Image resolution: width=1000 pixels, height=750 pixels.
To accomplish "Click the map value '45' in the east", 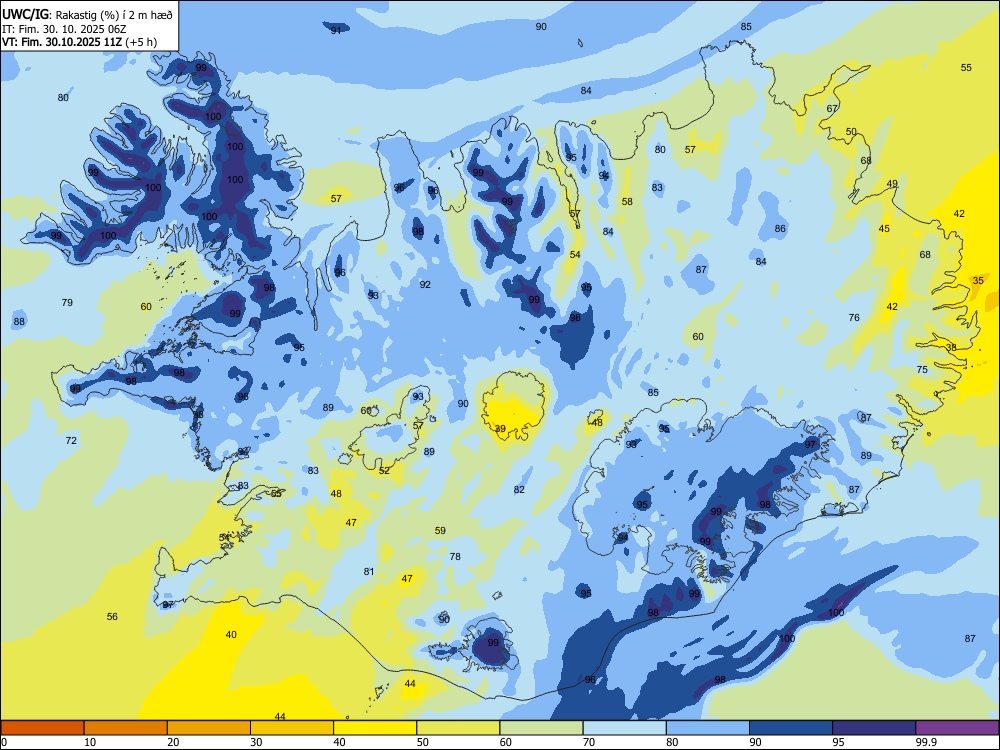I will (x=884, y=229).
